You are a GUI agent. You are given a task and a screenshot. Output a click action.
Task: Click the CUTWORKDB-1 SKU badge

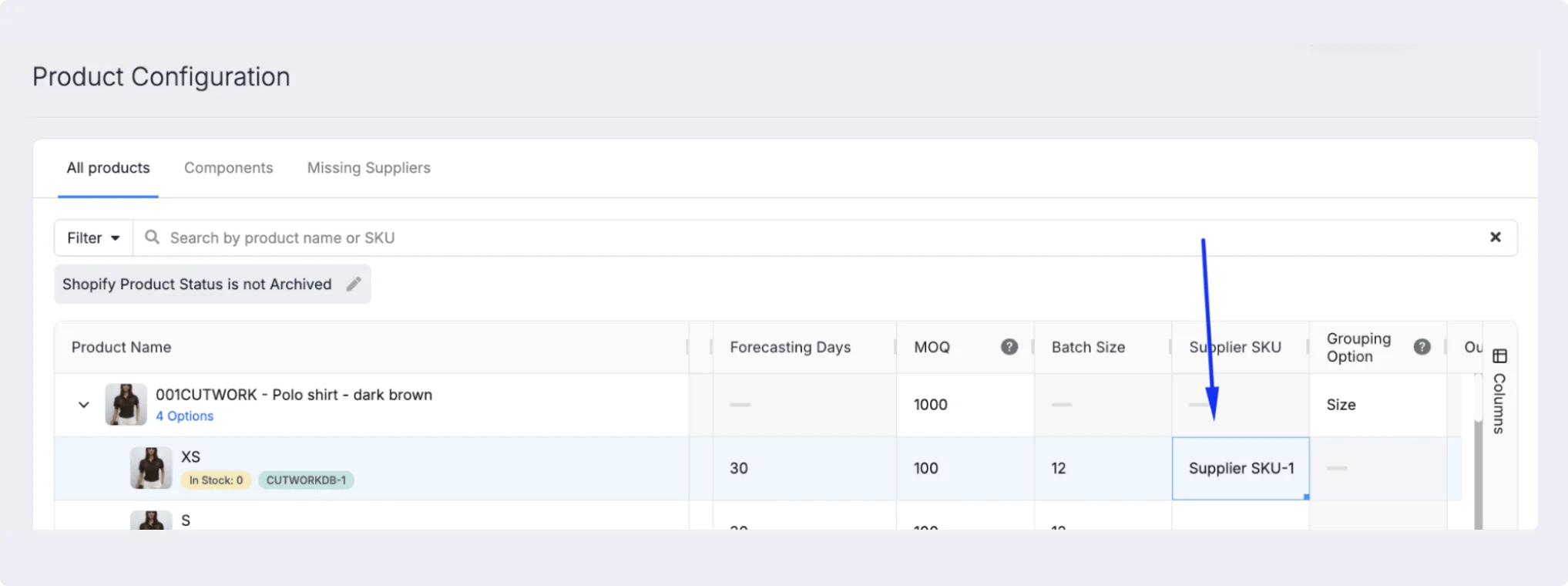click(306, 480)
